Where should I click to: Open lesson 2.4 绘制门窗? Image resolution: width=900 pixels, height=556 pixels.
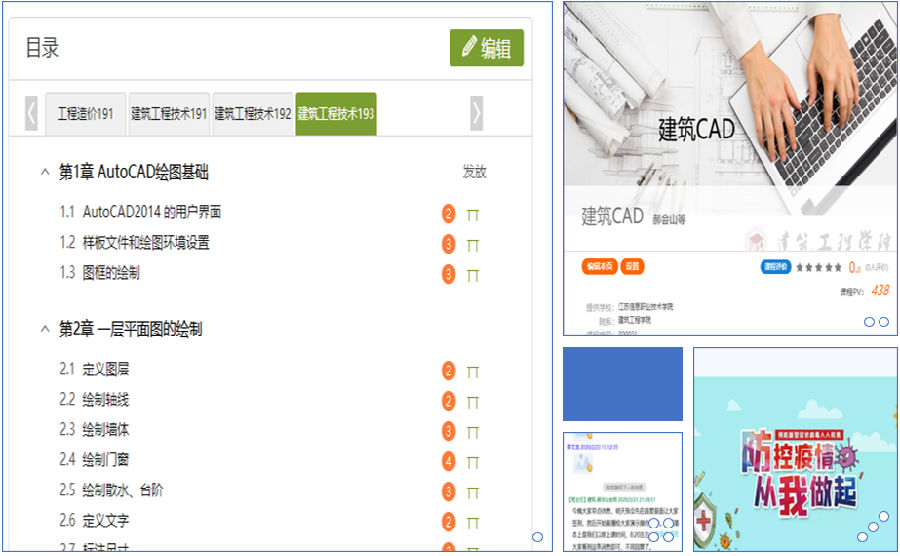94,460
